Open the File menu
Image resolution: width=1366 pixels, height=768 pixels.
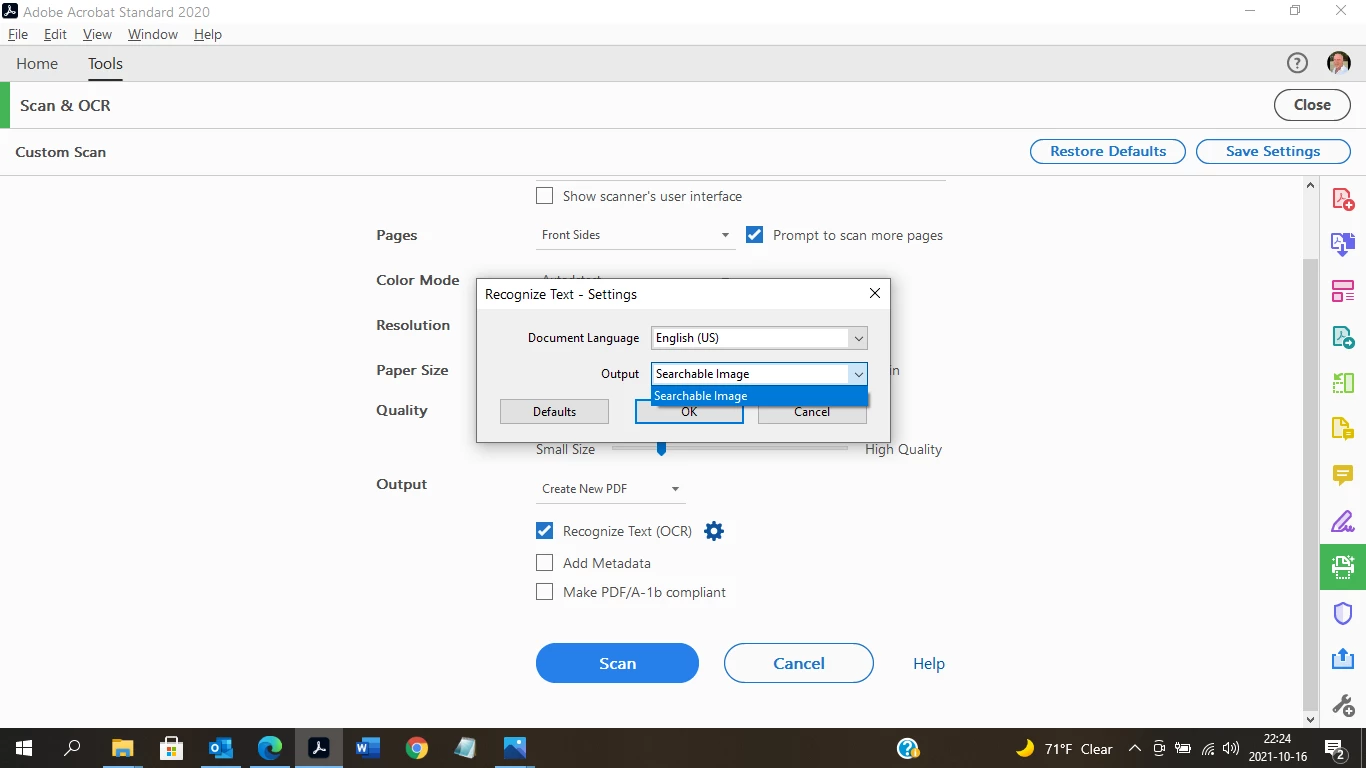[18, 34]
